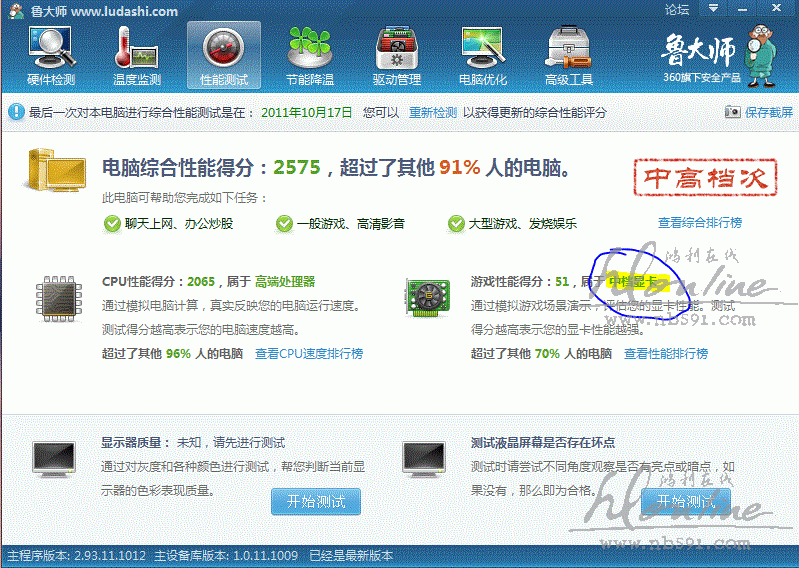Click the 主程序版本 version text in status bar

pyautogui.click(x=76, y=555)
